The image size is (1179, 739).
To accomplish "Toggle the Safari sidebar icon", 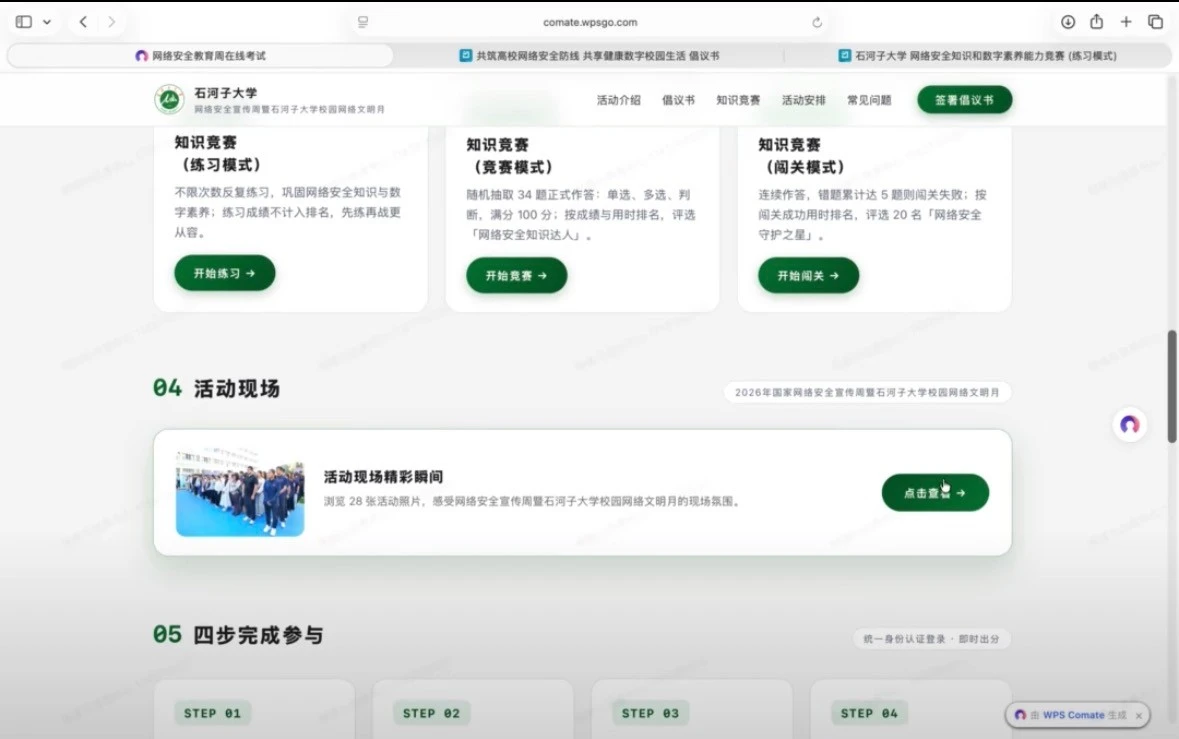I will [x=24, y=22].
